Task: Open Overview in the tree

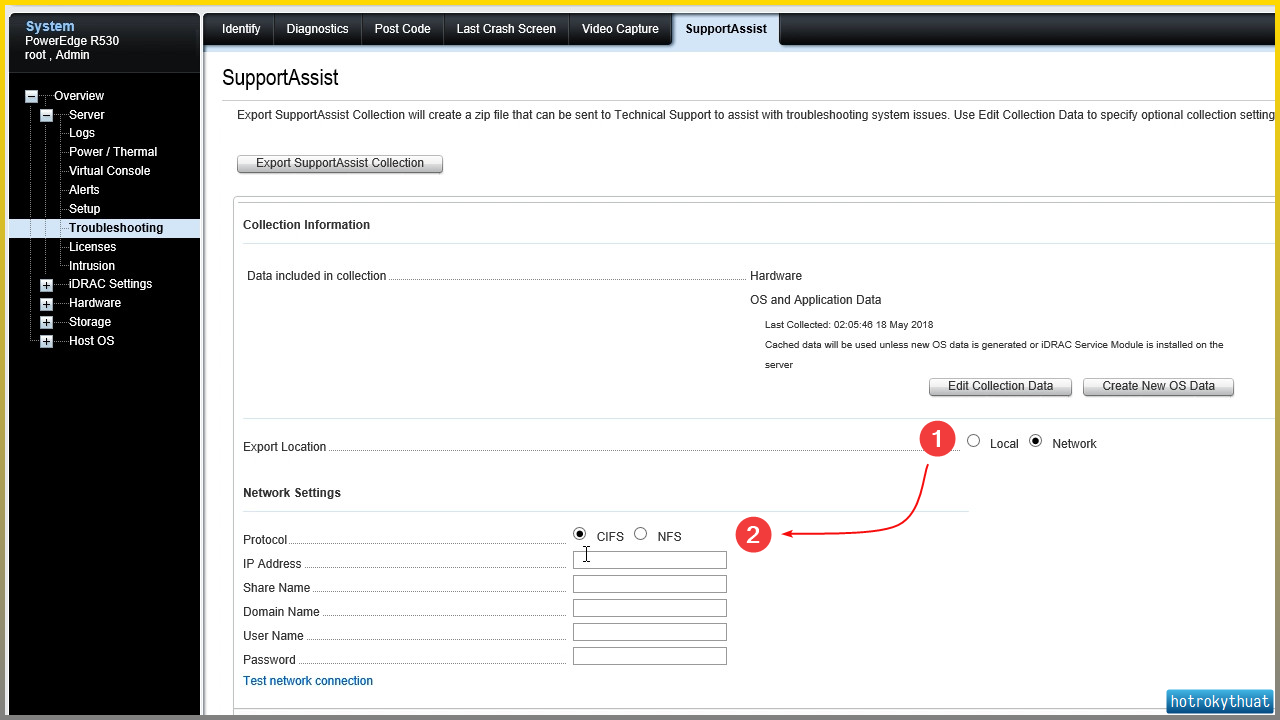Action: [79, 96]
